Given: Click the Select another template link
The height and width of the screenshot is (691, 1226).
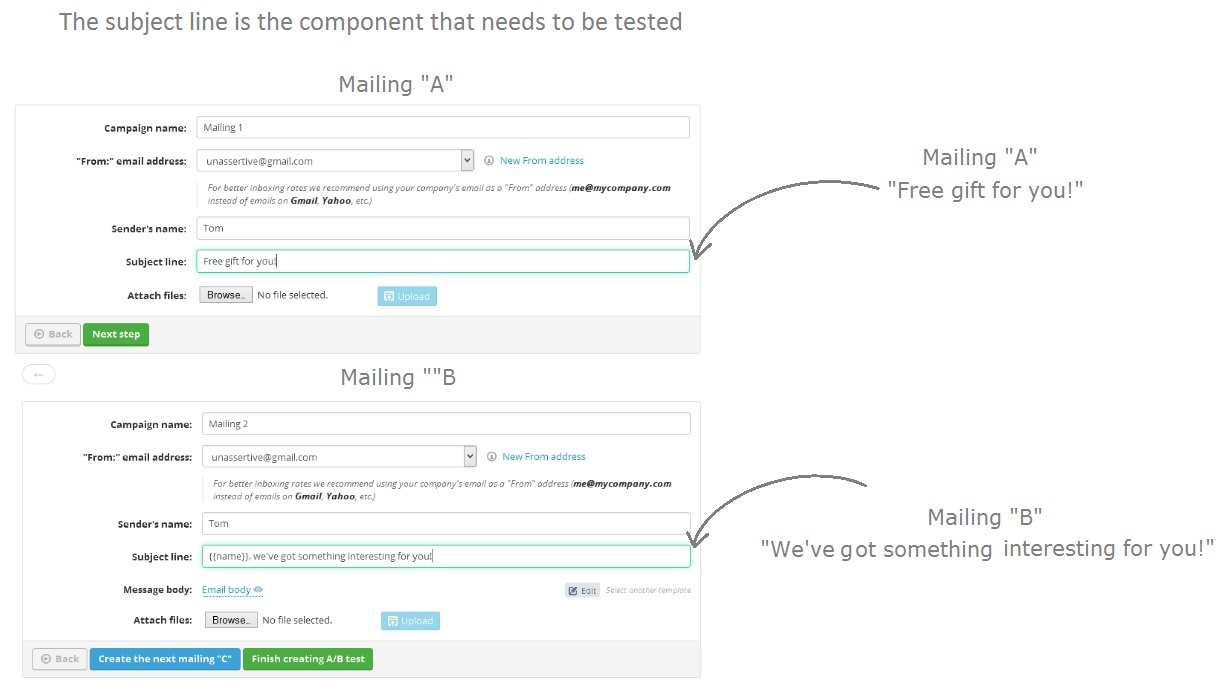Looking at the screenshot, I should point(648,591).
